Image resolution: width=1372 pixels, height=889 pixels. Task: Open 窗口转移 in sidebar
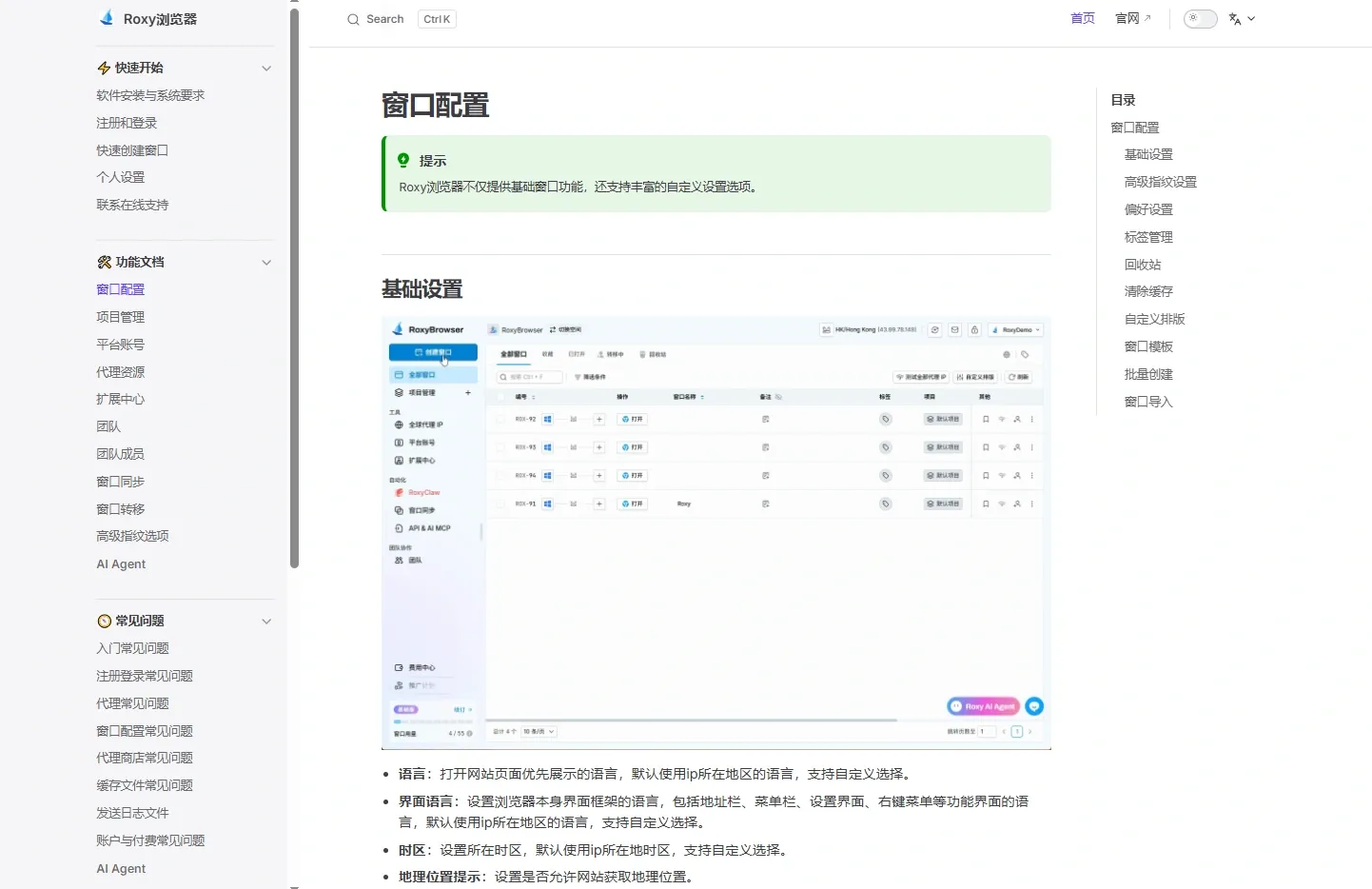[x=121, y=510]
